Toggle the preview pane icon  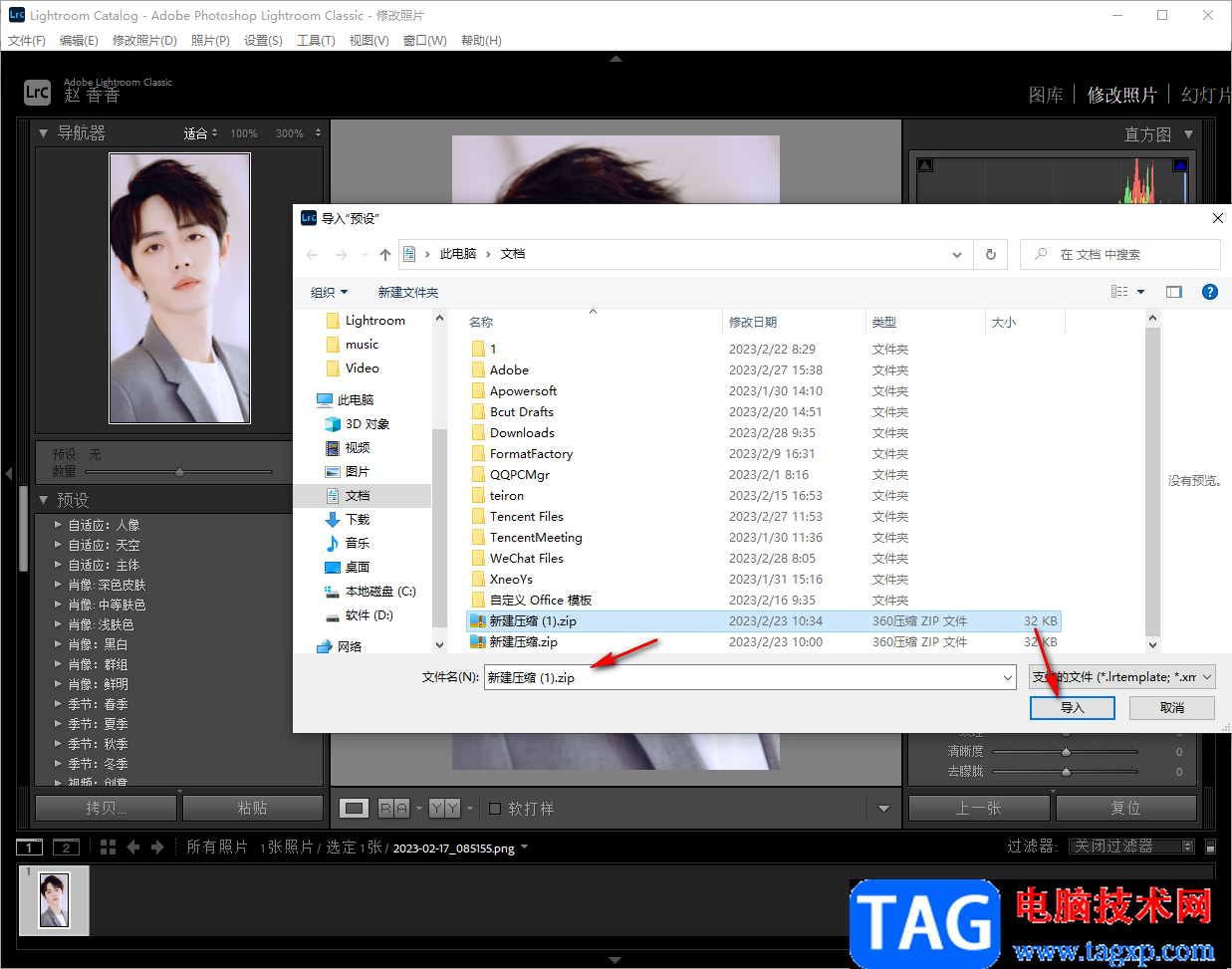click(x=1174, y=292)
